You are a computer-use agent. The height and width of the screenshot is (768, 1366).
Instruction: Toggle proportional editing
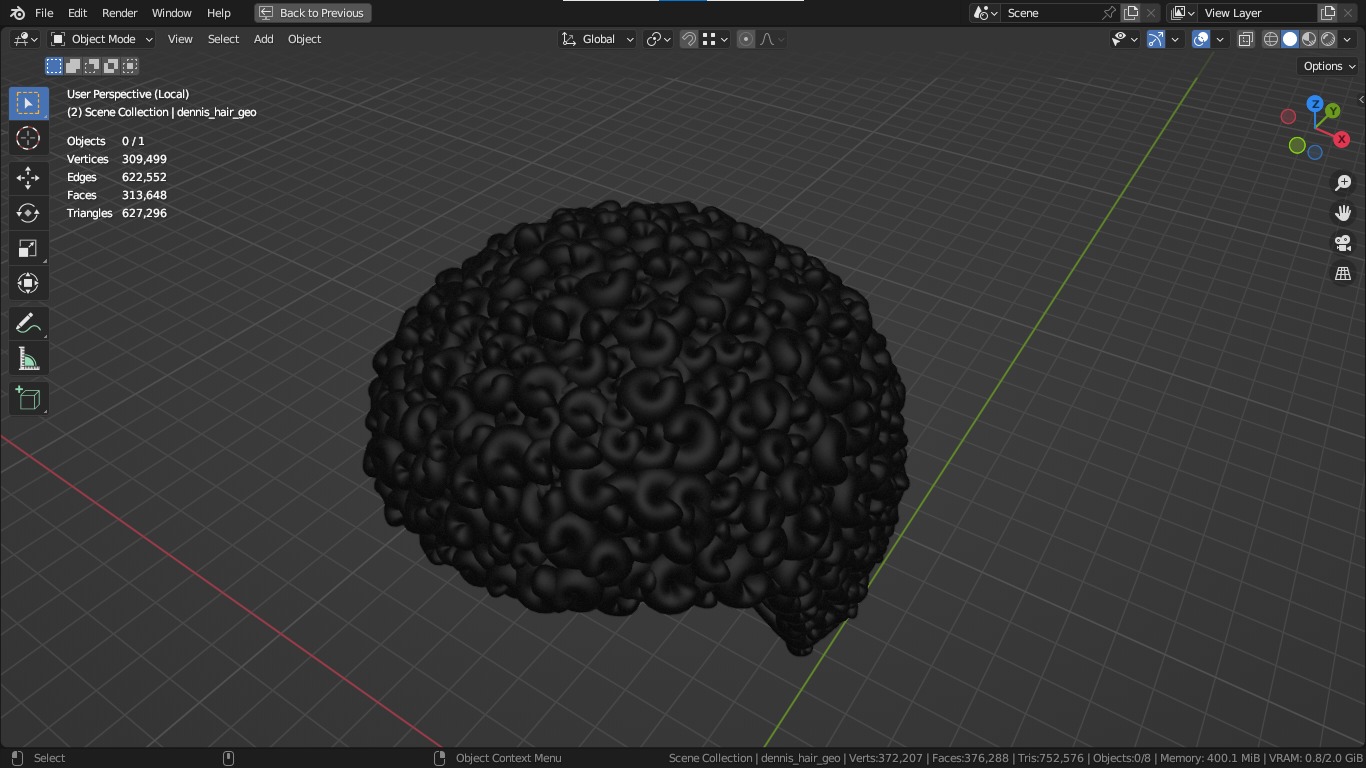coord(746,39)
